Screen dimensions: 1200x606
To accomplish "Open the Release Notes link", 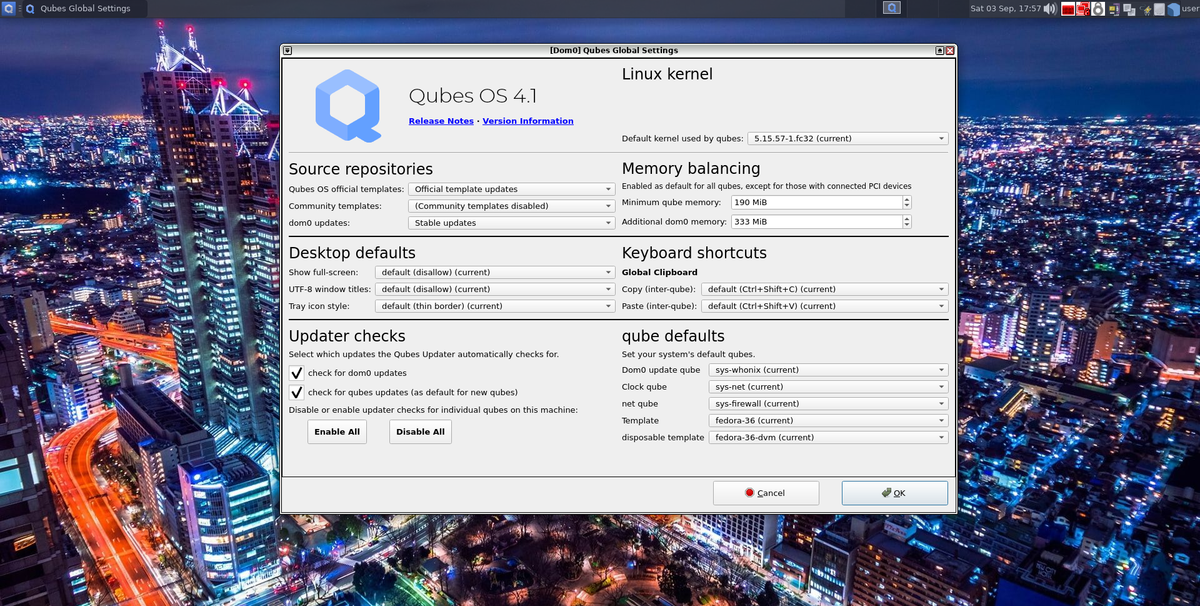I will click(x=440, y=121).
